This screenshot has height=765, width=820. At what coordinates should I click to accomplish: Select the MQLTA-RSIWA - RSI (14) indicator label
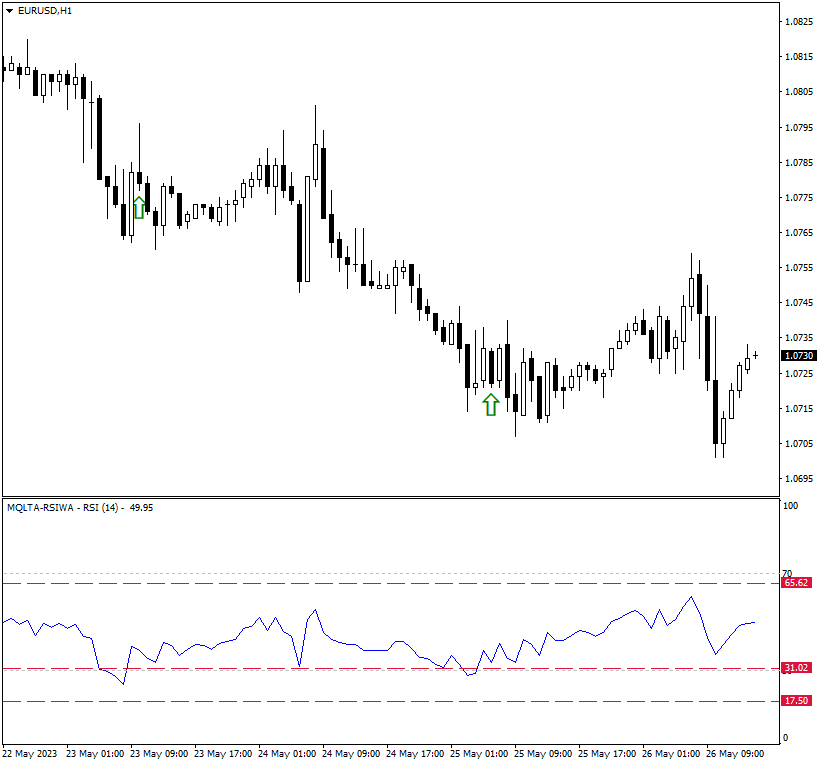pyautogui.click(x=65, y=508)
